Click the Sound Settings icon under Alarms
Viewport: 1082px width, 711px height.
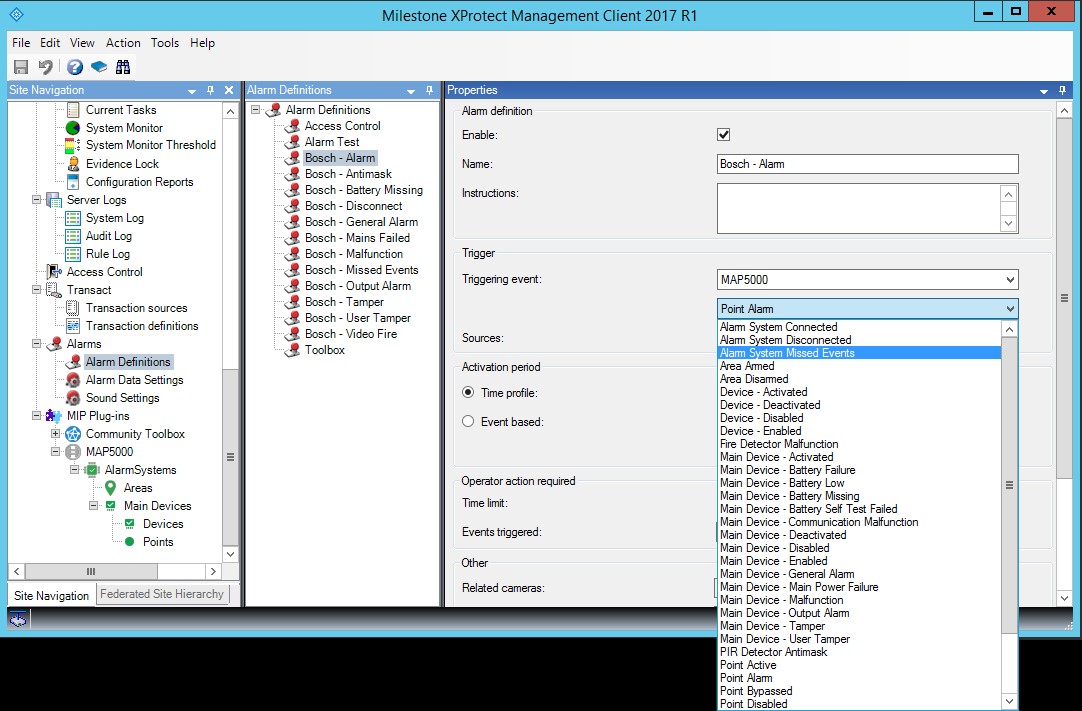(x=73, y=398)
